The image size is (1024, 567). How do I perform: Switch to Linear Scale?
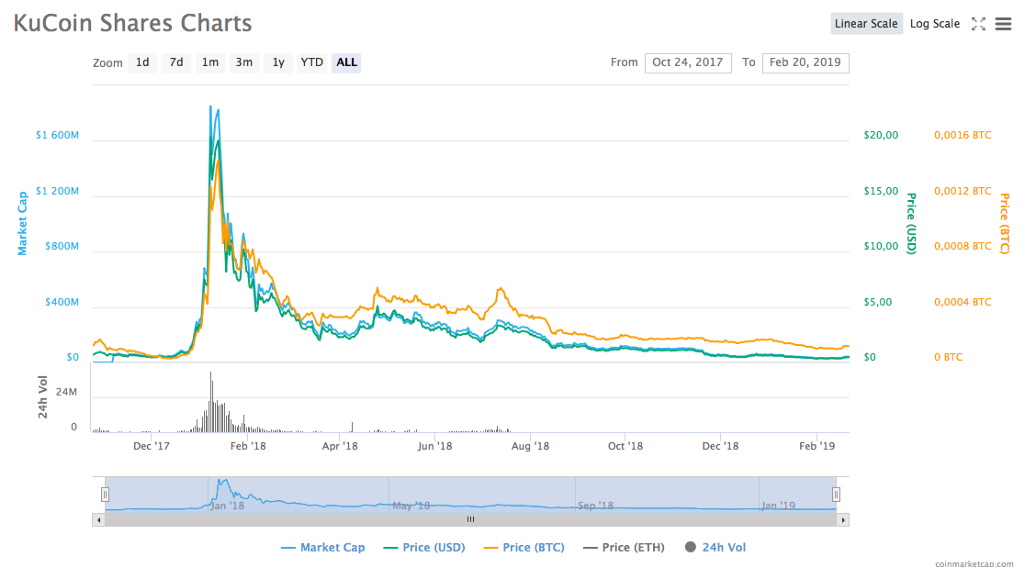click(867, 24)
